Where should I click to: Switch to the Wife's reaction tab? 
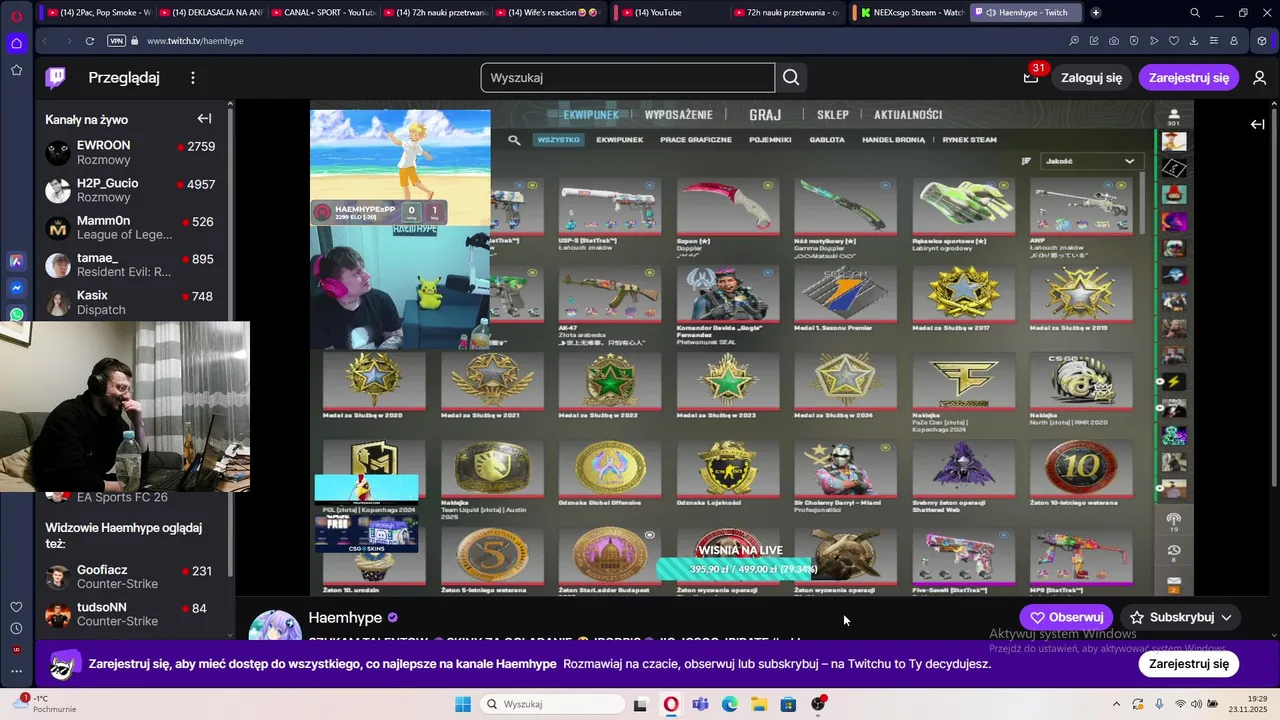pos(548,13)
